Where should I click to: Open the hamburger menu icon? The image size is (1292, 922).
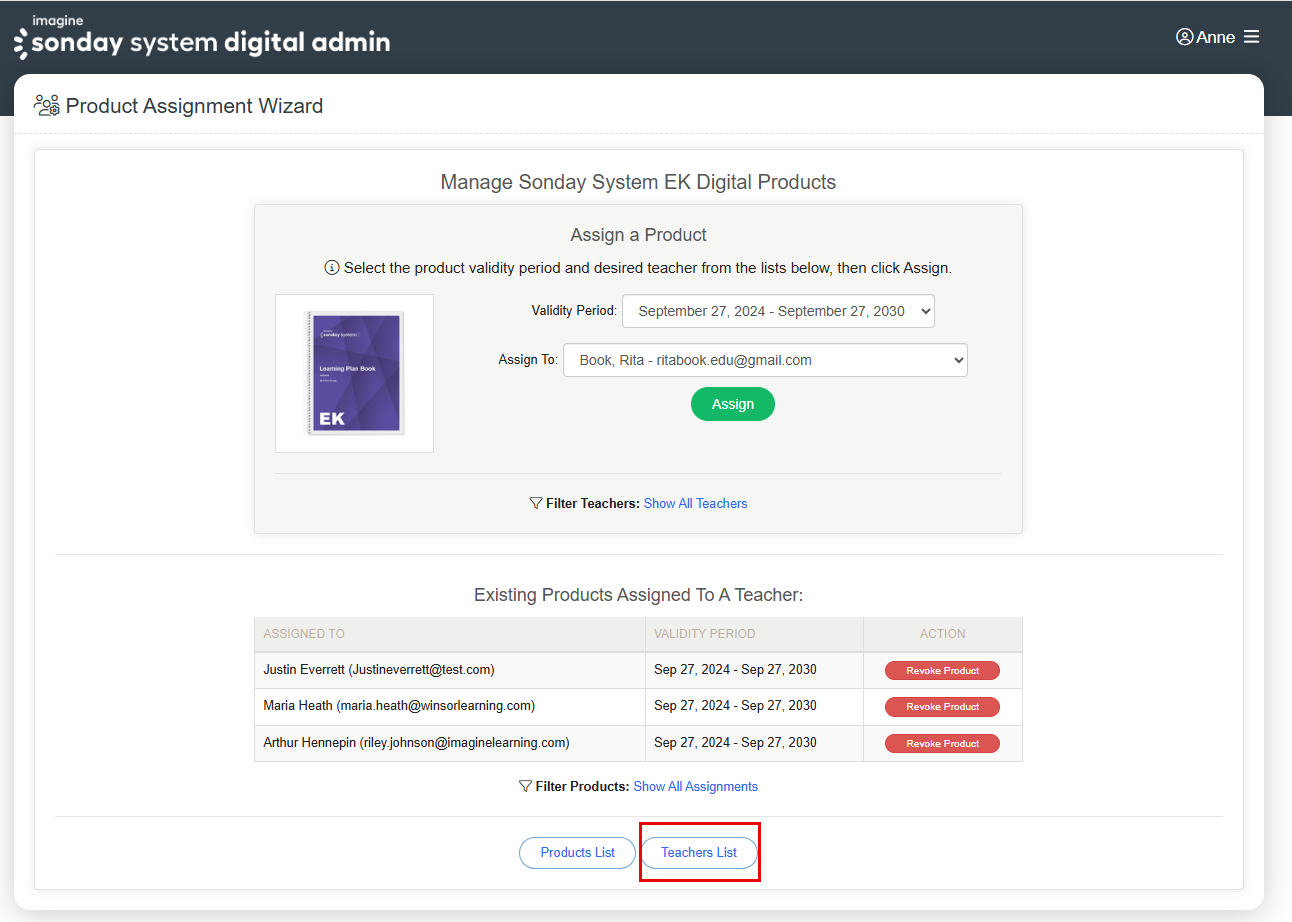pos(1251,37)
